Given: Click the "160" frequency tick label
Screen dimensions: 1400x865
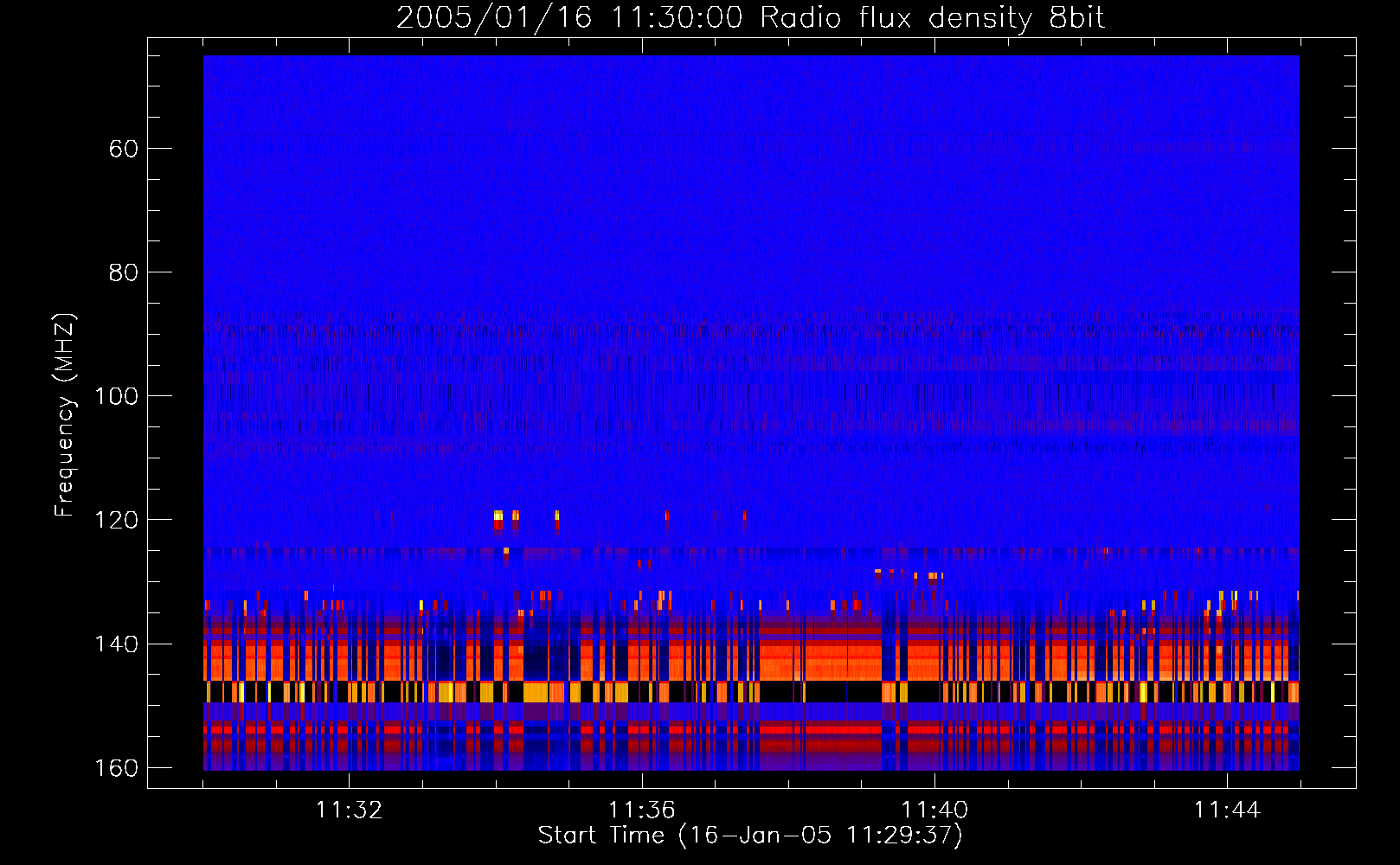Looking at the screenshot, I should click(x=116, y=768).
